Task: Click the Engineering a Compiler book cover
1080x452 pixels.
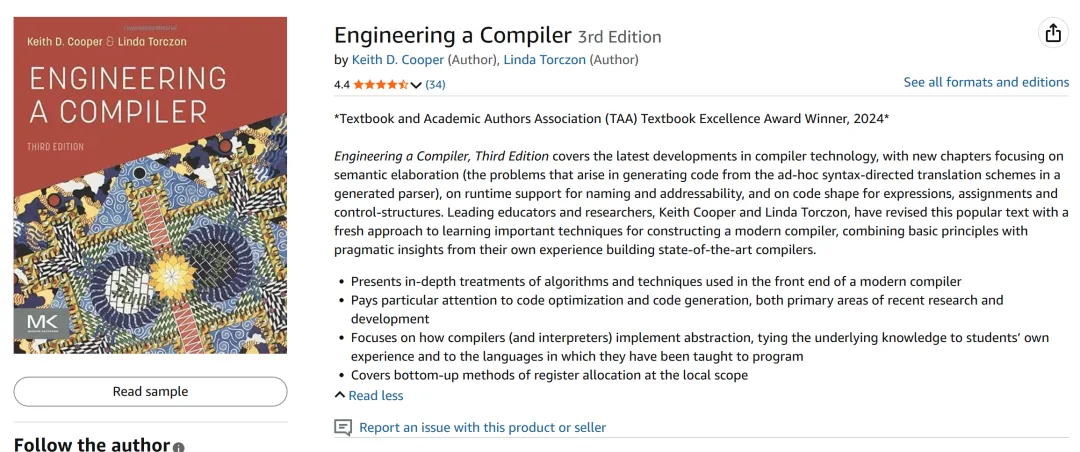Action: (x=150, y=185)
